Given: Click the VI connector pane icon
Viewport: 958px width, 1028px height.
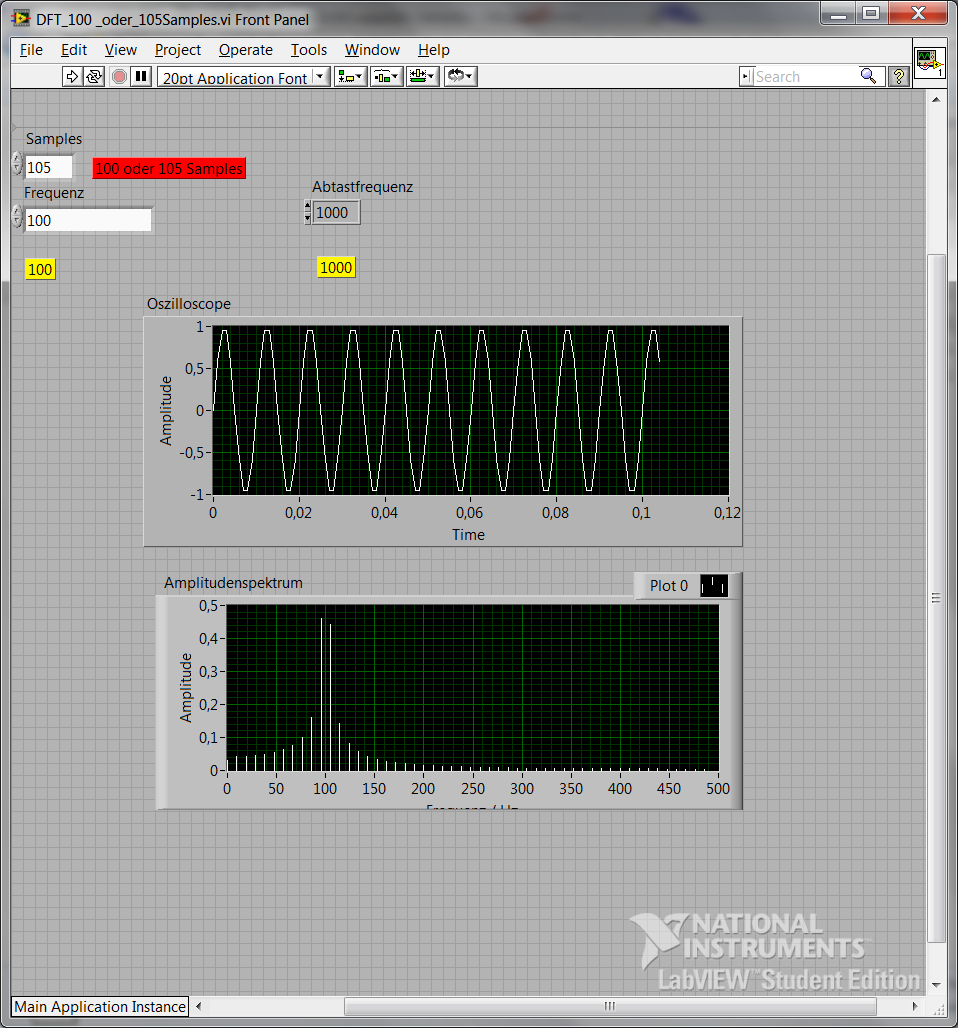Looking at the screenshot, I should pos(929,63).
